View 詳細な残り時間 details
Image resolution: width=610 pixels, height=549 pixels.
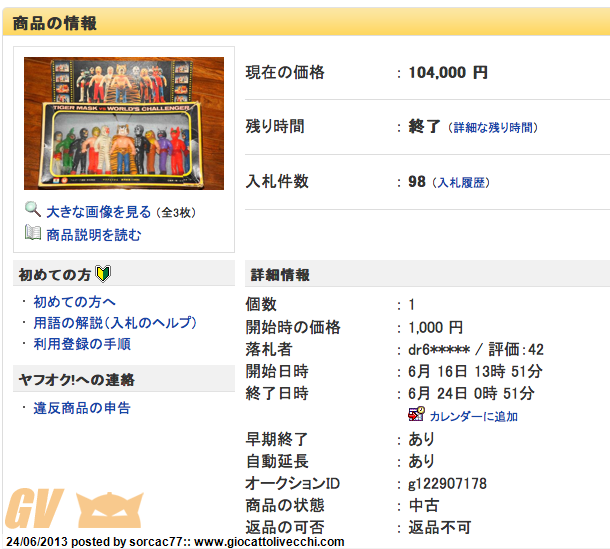pos(494,128)
